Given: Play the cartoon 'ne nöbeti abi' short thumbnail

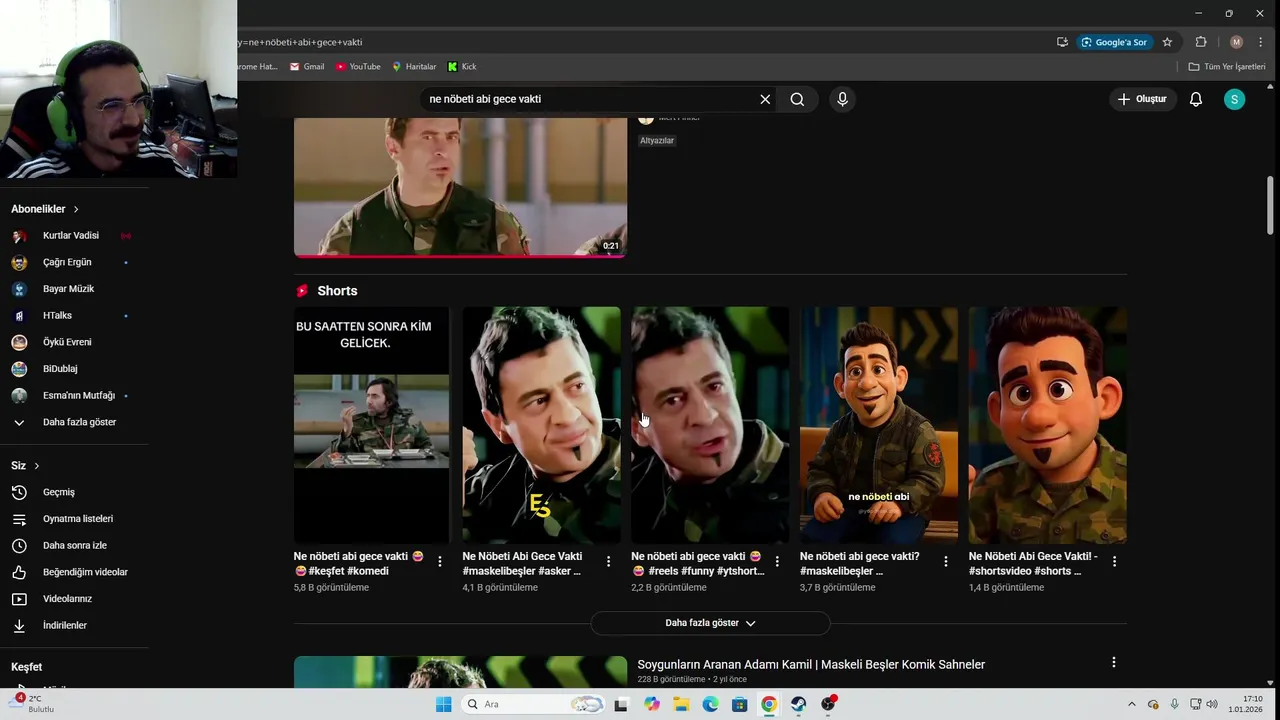Looking at the screenshot, I should [878, 425].
